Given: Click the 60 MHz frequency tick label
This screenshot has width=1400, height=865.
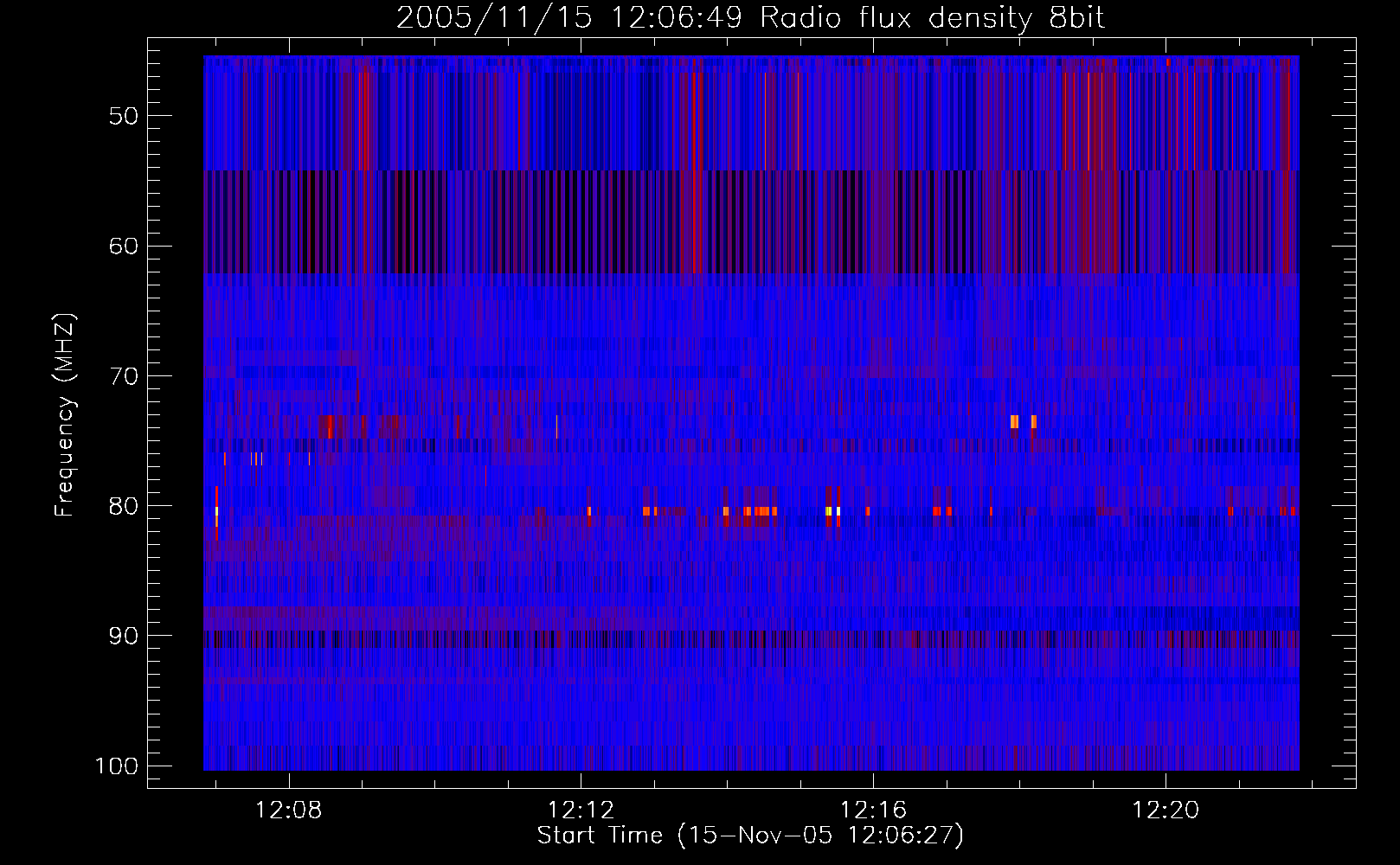Looking at the screenshot, I should 123,246.
